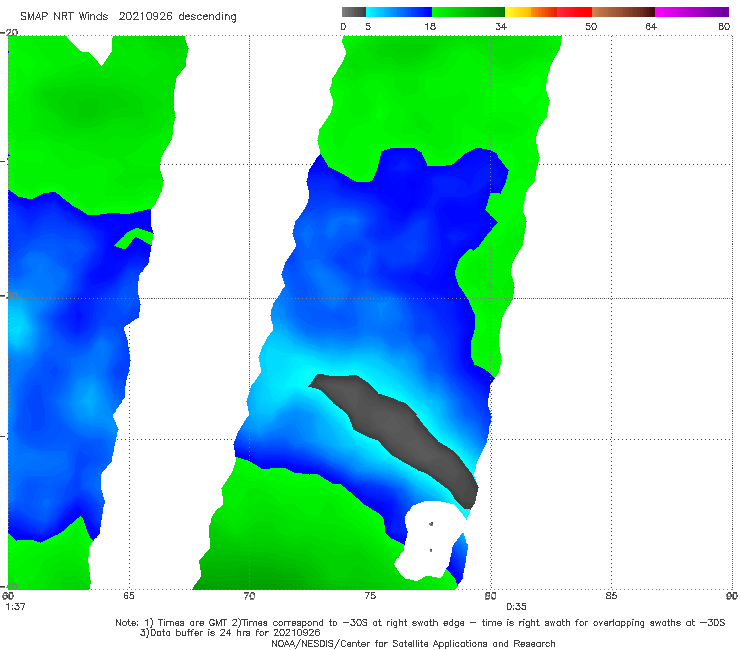Click the swath time label '0:35'

[x=516, y=607]
